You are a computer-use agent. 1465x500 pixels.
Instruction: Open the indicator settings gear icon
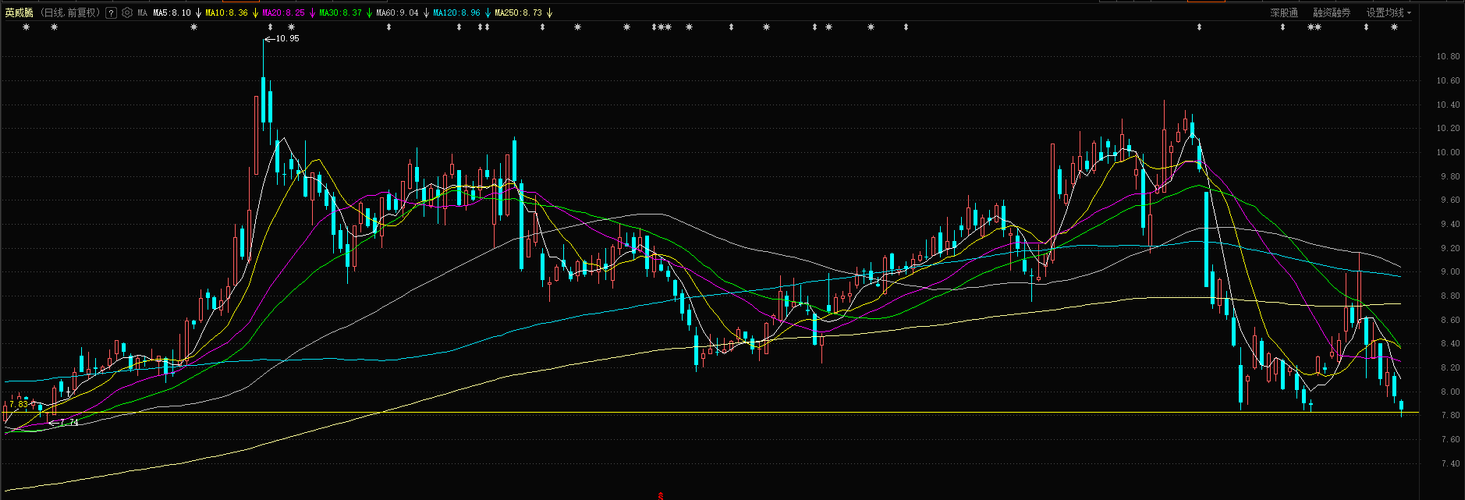click(x=127, y=13)
